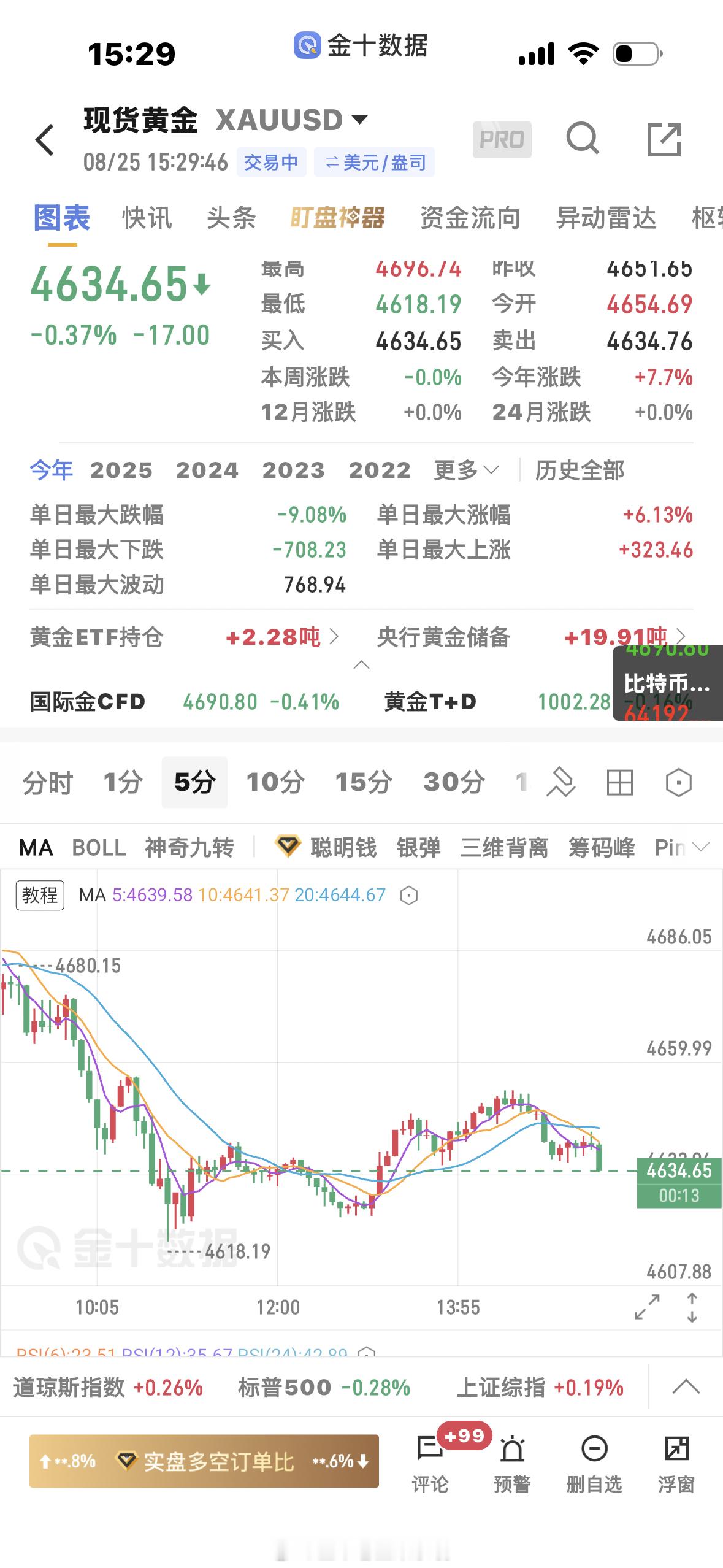
Task: Open the 上证综指 ticker
Action: (540, 1388)
